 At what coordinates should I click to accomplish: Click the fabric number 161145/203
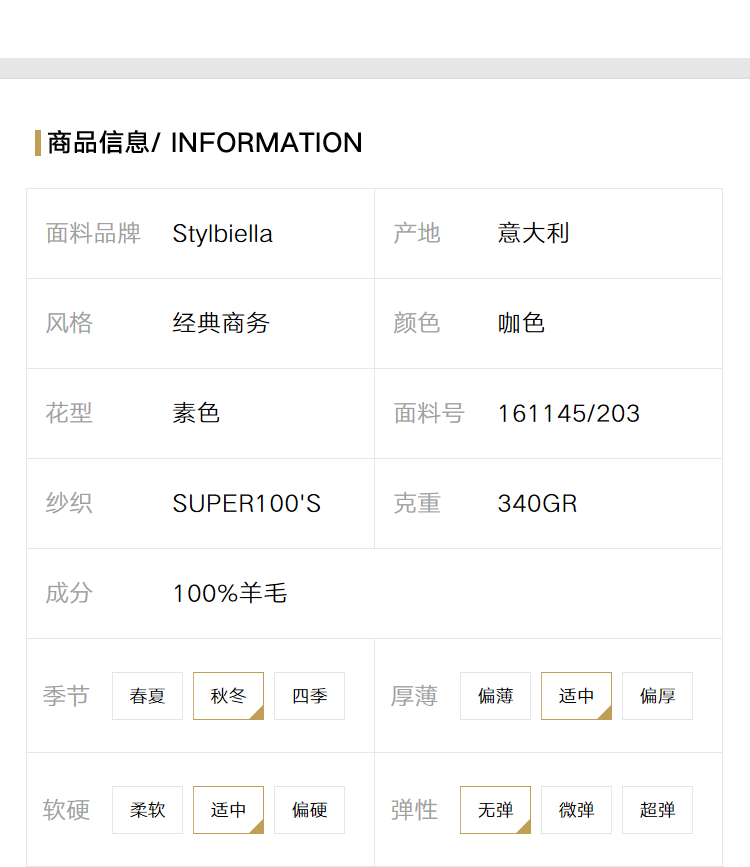(569, 414)
